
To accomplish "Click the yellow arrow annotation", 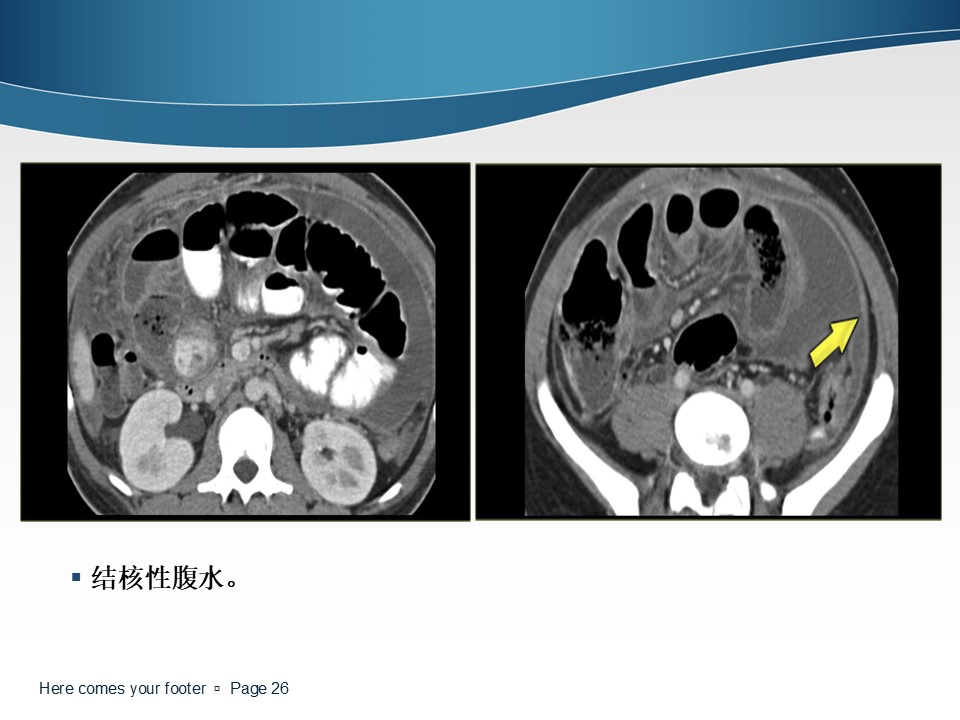I will pyautogui.click(x=834, y=342).
